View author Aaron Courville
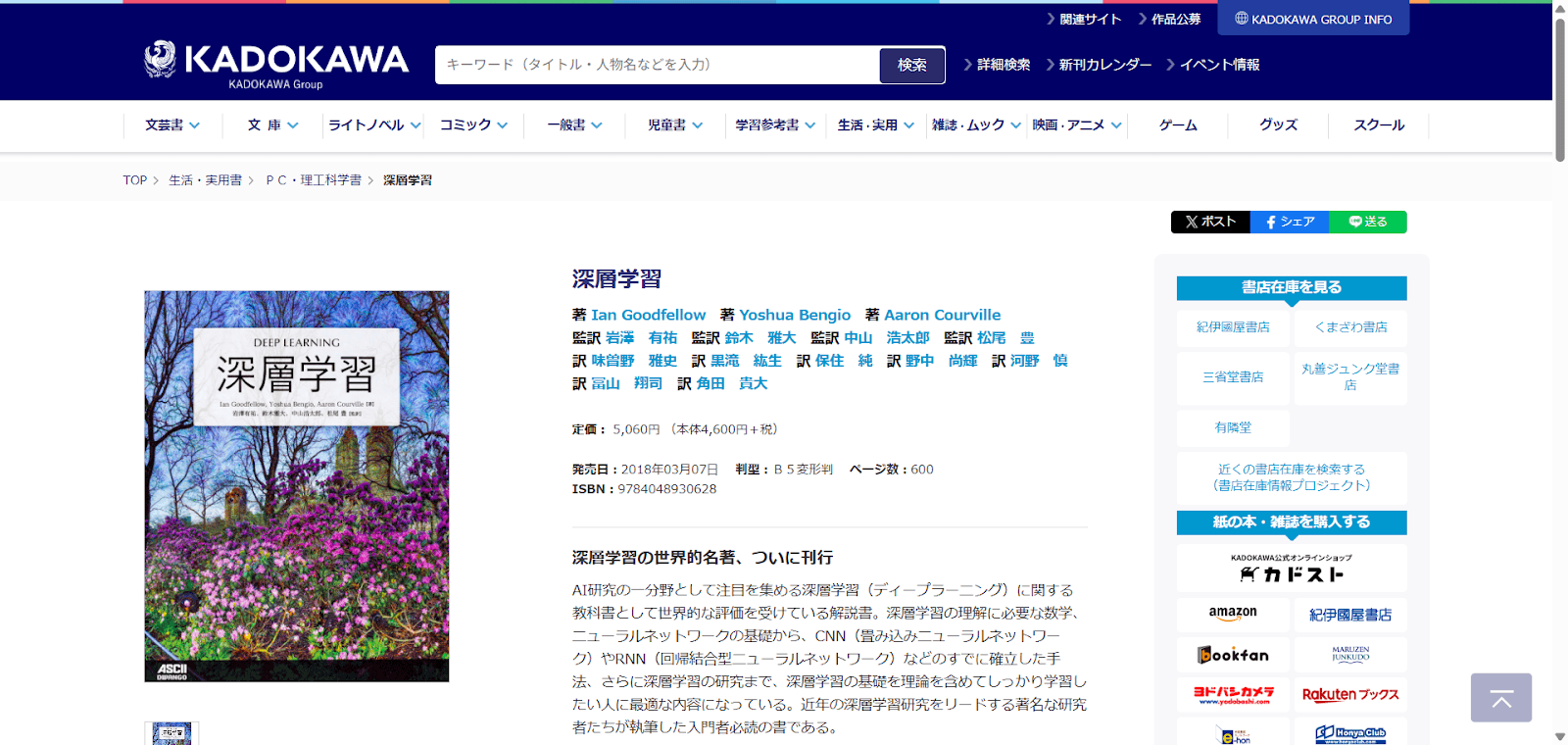 pos(943,315)
